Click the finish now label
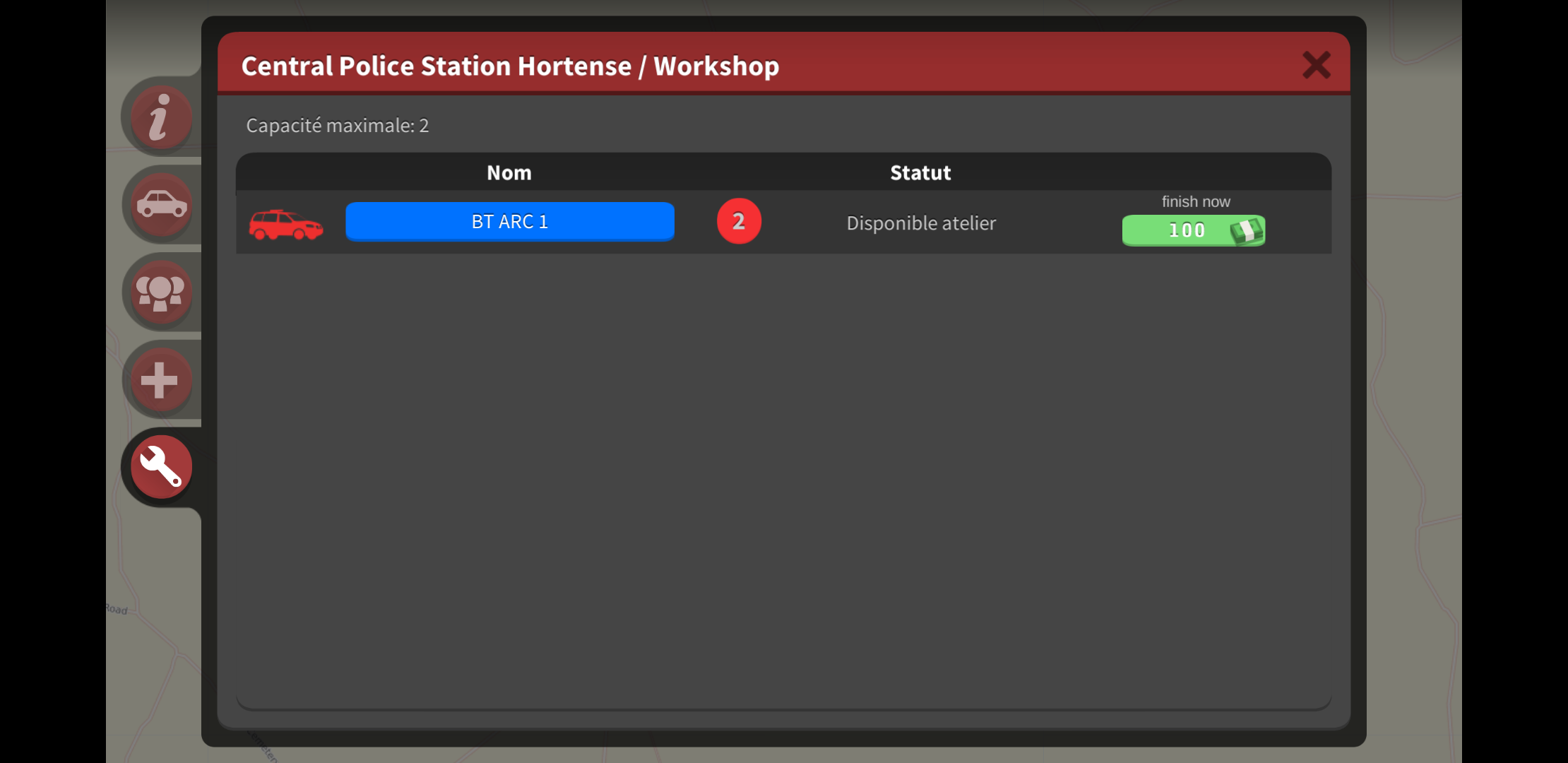1568x763 pixels. pos(1196,202)
